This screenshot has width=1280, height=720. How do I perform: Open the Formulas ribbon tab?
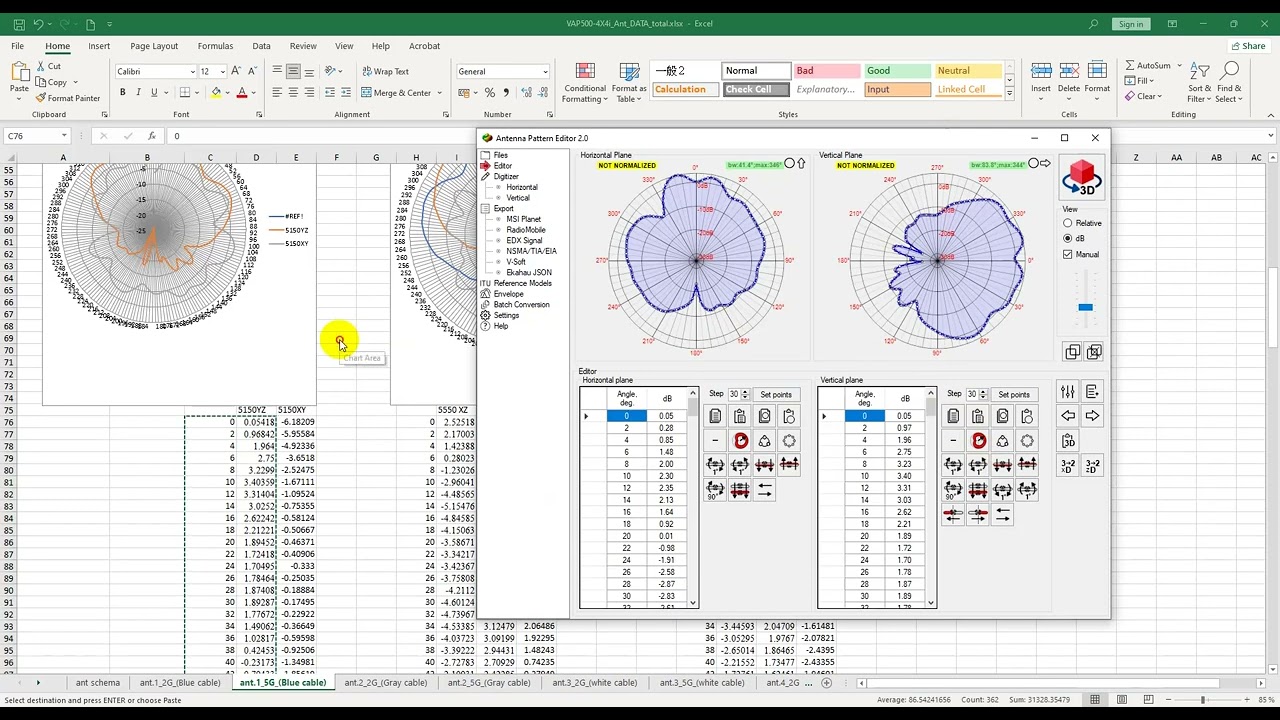[x=215, y=46]
